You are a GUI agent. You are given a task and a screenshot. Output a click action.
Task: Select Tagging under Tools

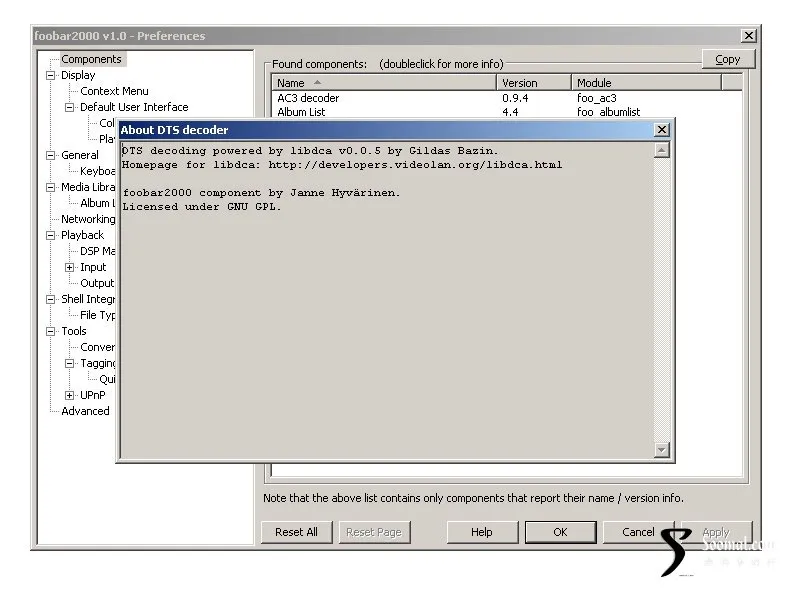(97, 363)
